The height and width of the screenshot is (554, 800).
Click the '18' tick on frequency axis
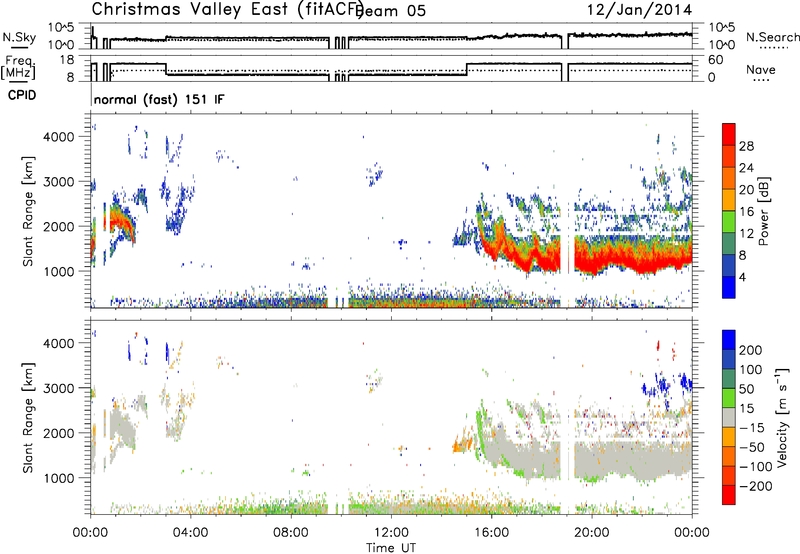[67, 60]
